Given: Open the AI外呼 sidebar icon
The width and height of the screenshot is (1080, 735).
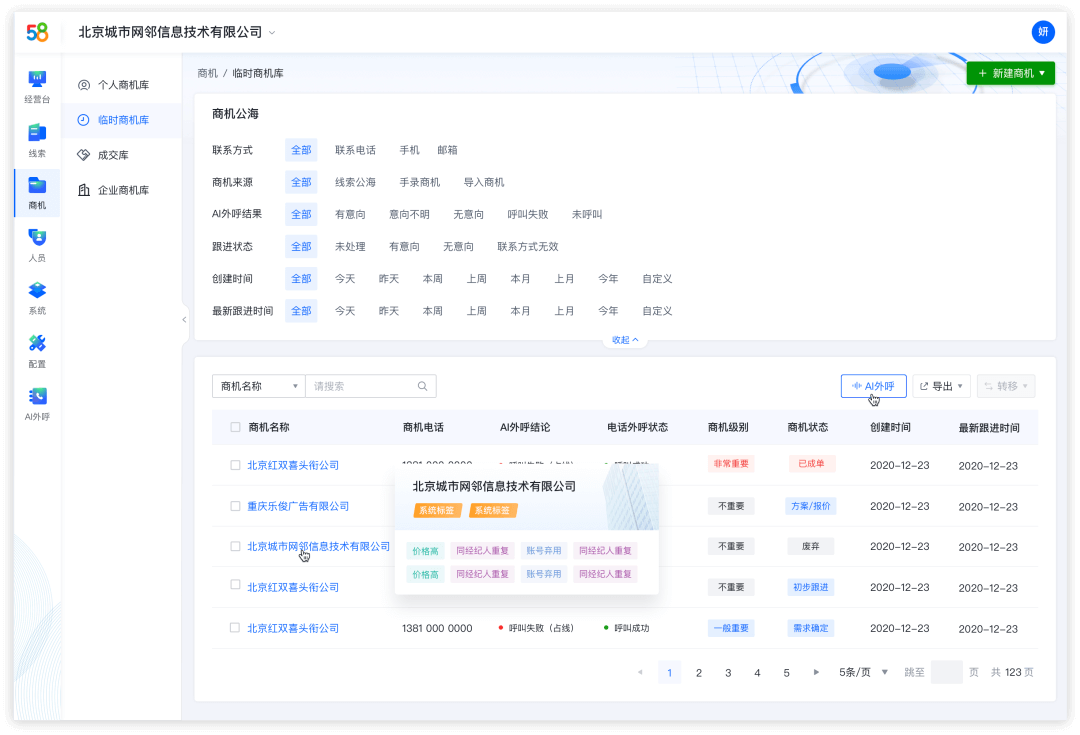Looking at the screenshot, I should 37,404.
